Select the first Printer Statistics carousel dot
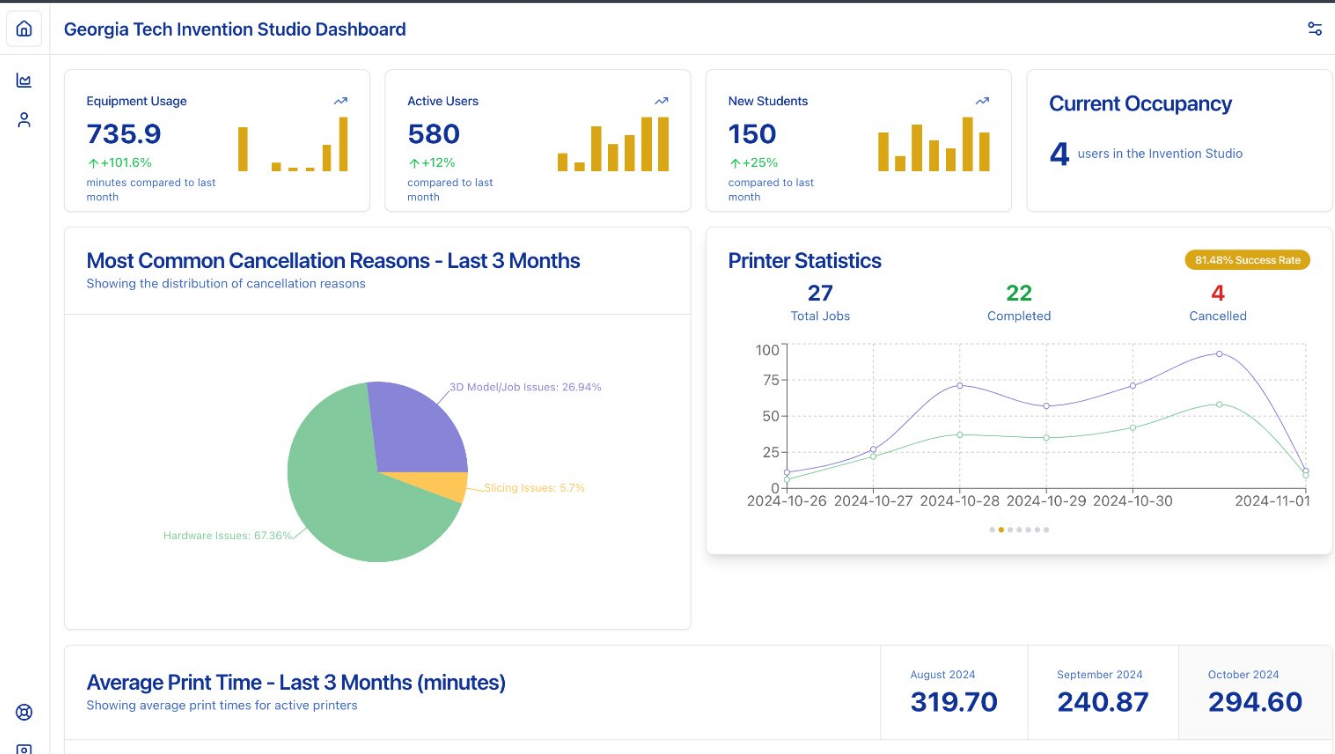1335x754 pixels. (992, 530)
